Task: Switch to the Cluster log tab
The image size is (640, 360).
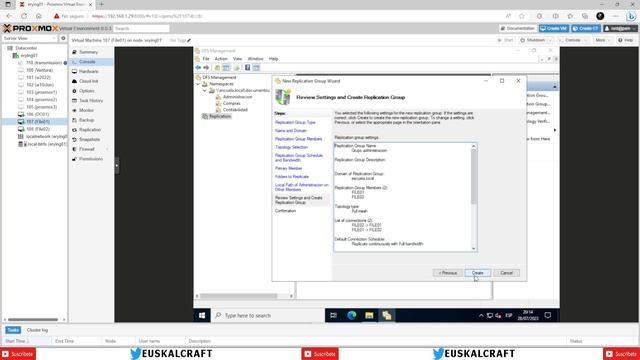Action: [x=37, y=330]
